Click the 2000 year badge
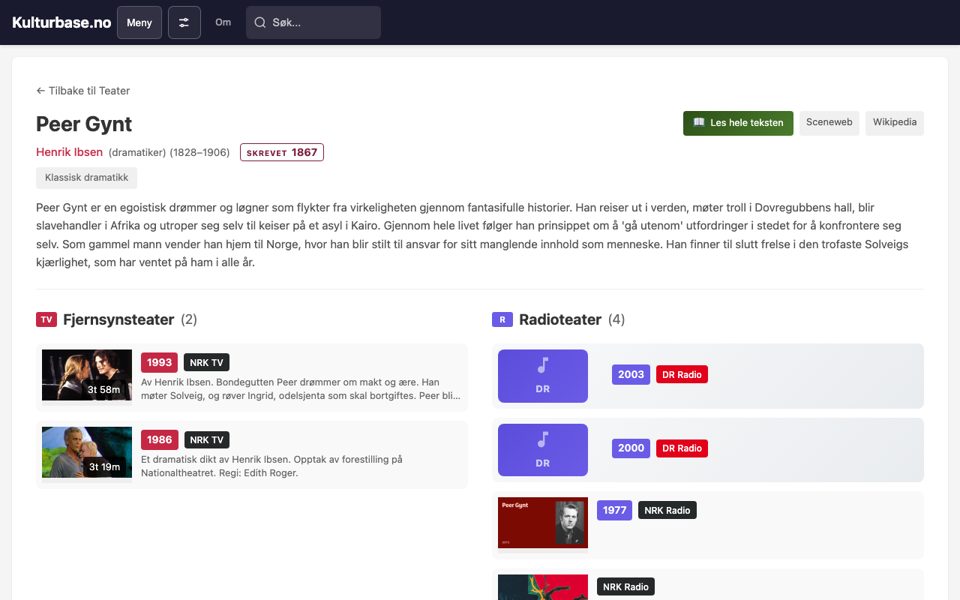This screenshot has width=960, height=600. (631, 448)
